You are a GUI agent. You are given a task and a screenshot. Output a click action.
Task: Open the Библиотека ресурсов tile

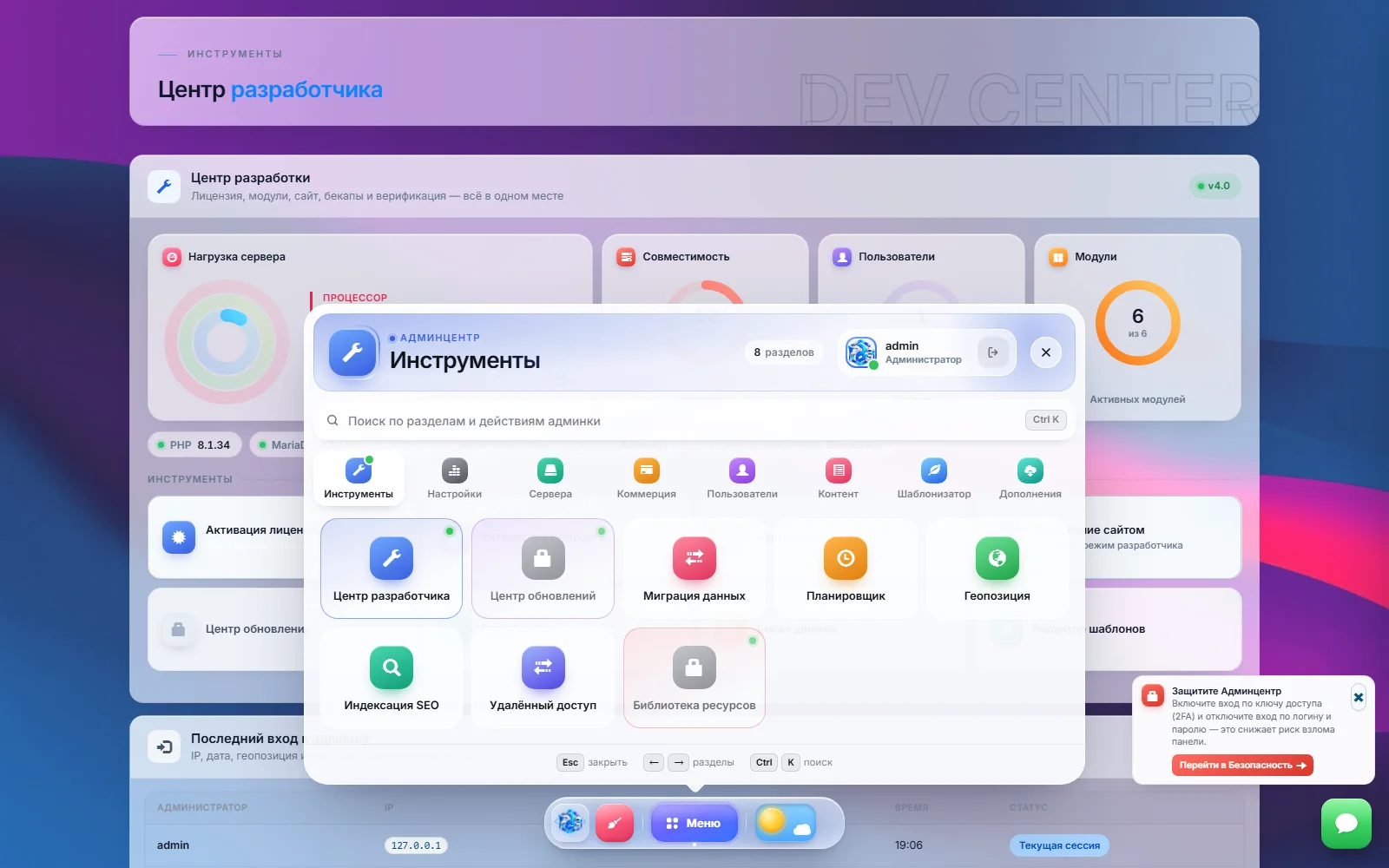(x=694, y=678)
